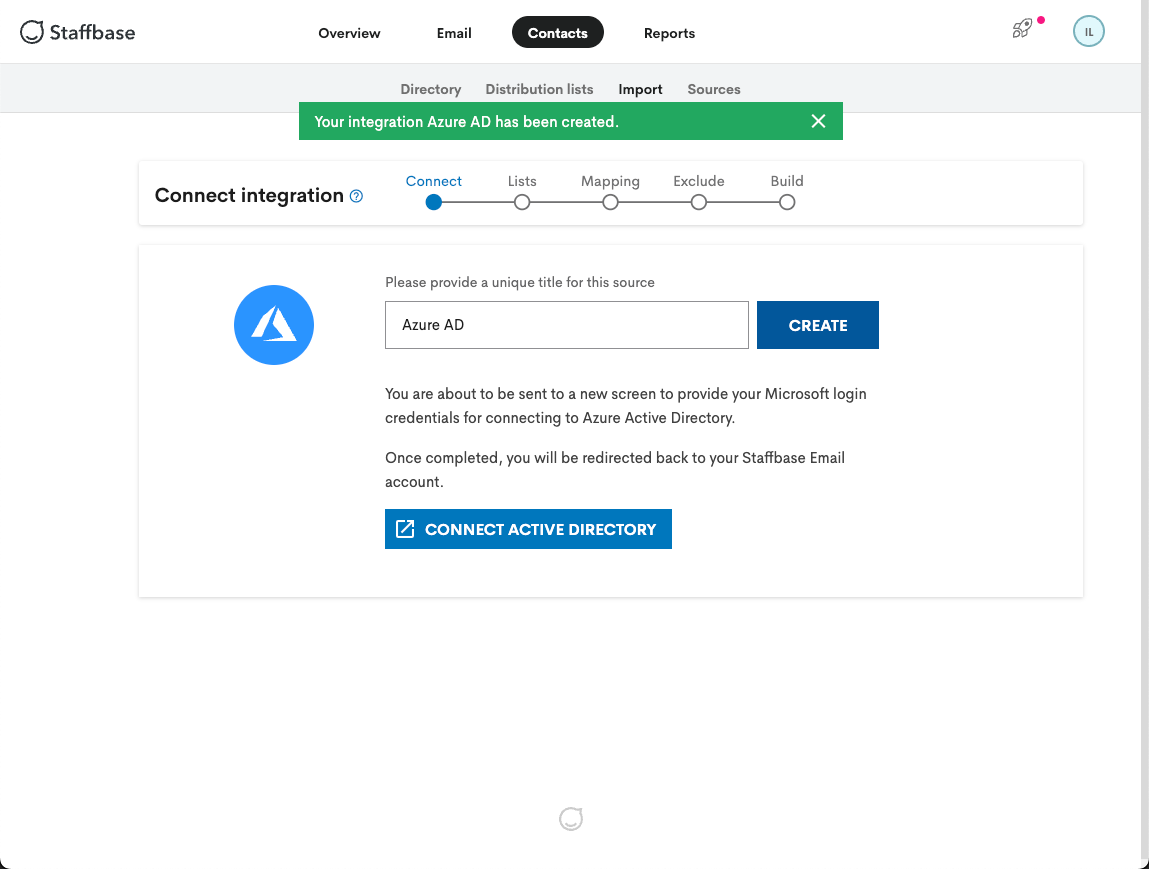Open the Email menu
Screen dimensions: 1149x869
(454, 33)
